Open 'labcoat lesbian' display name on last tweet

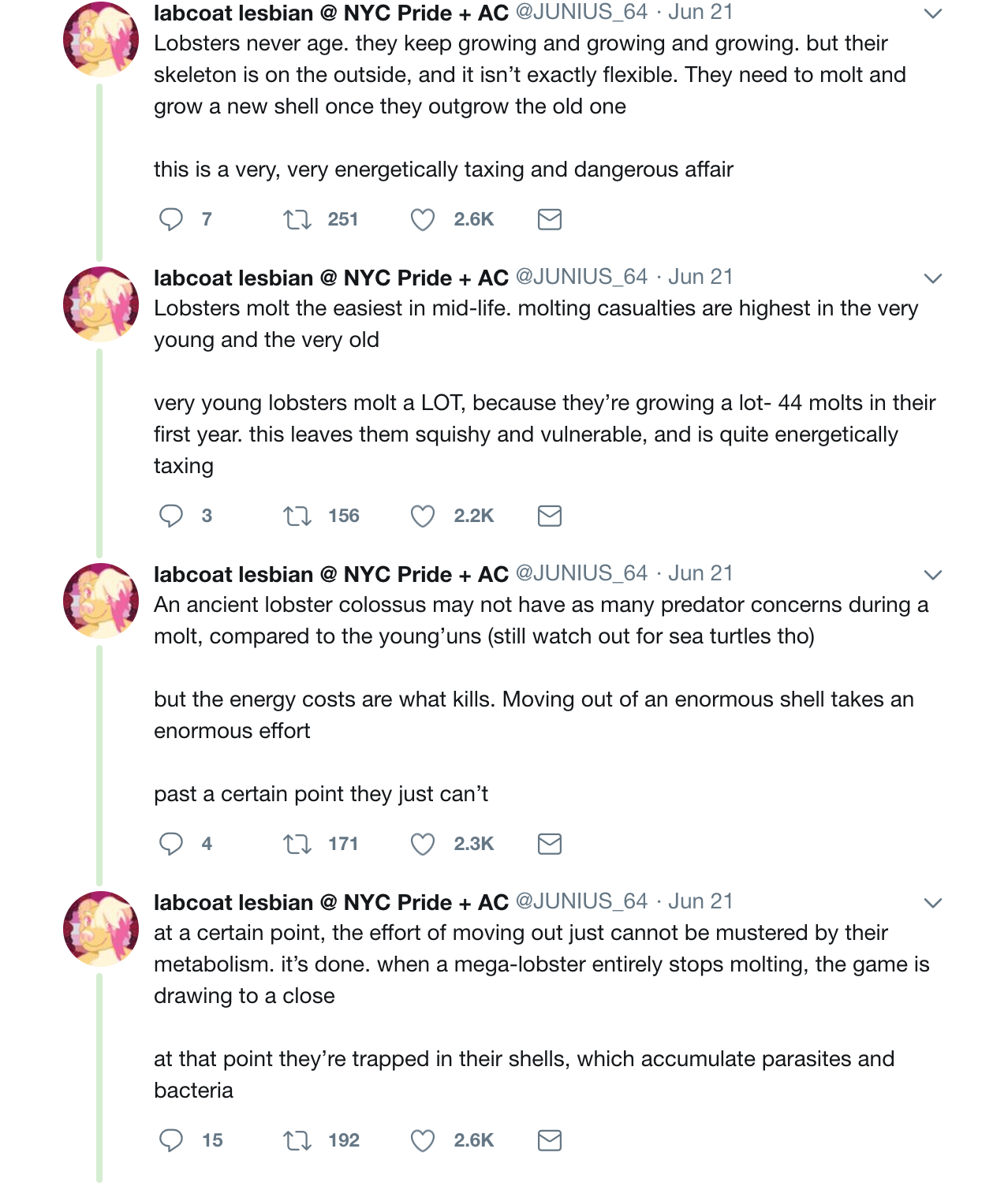coord(233,902)
